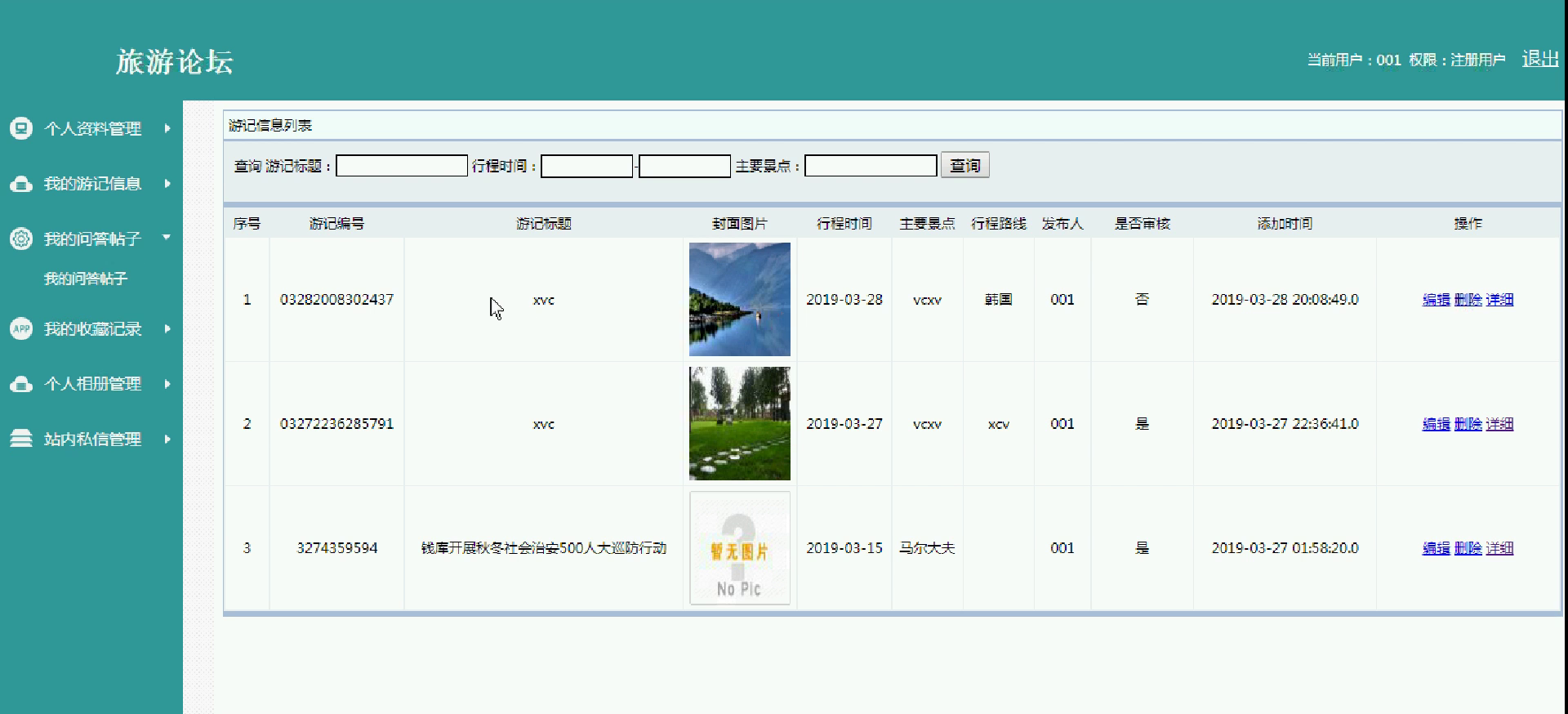Viewport: 1568px width, 714px height.
Task: Click the 韩国 route cell
Action: 999,300
